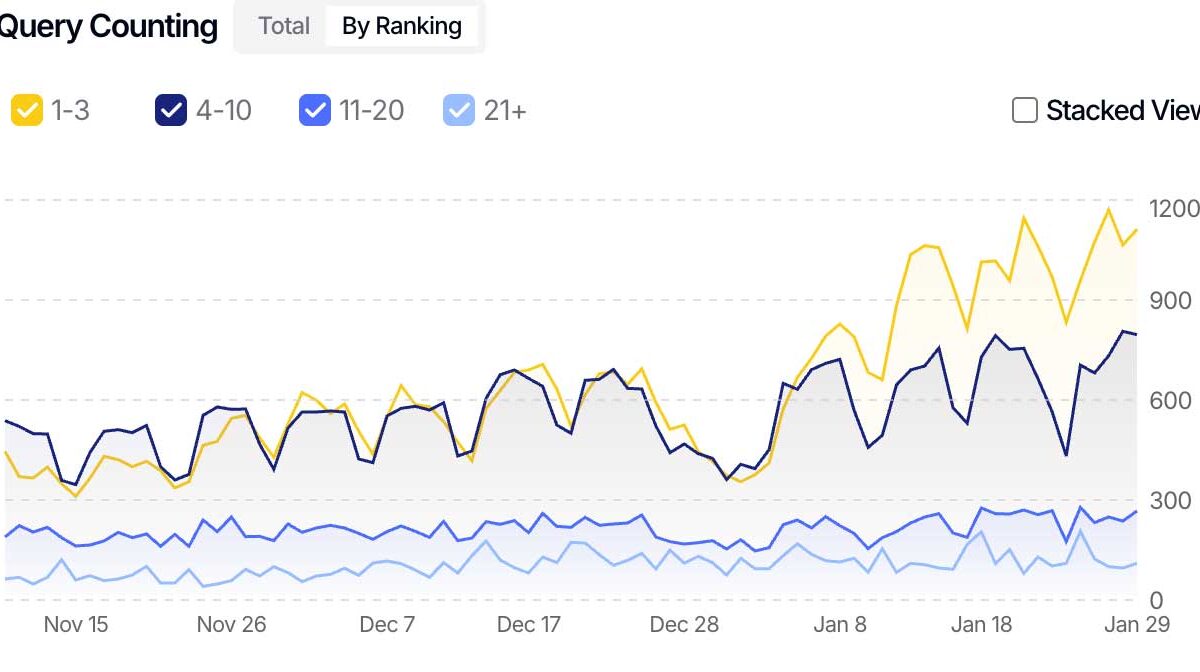This screenshot has width=1200, height=672.
Task: Click the 1-3 legend label text
Action: (x=70, y=110)
